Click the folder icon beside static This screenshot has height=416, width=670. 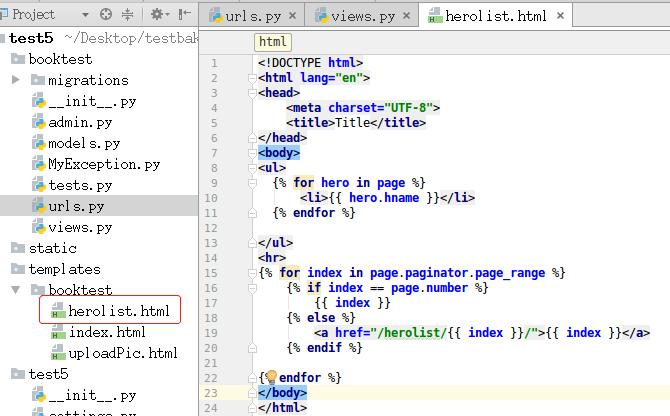[x=18, y=247]
